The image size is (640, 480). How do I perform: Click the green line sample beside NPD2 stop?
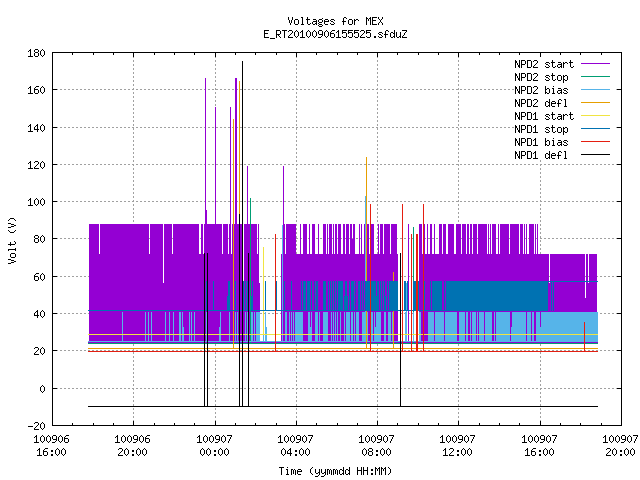595,76
